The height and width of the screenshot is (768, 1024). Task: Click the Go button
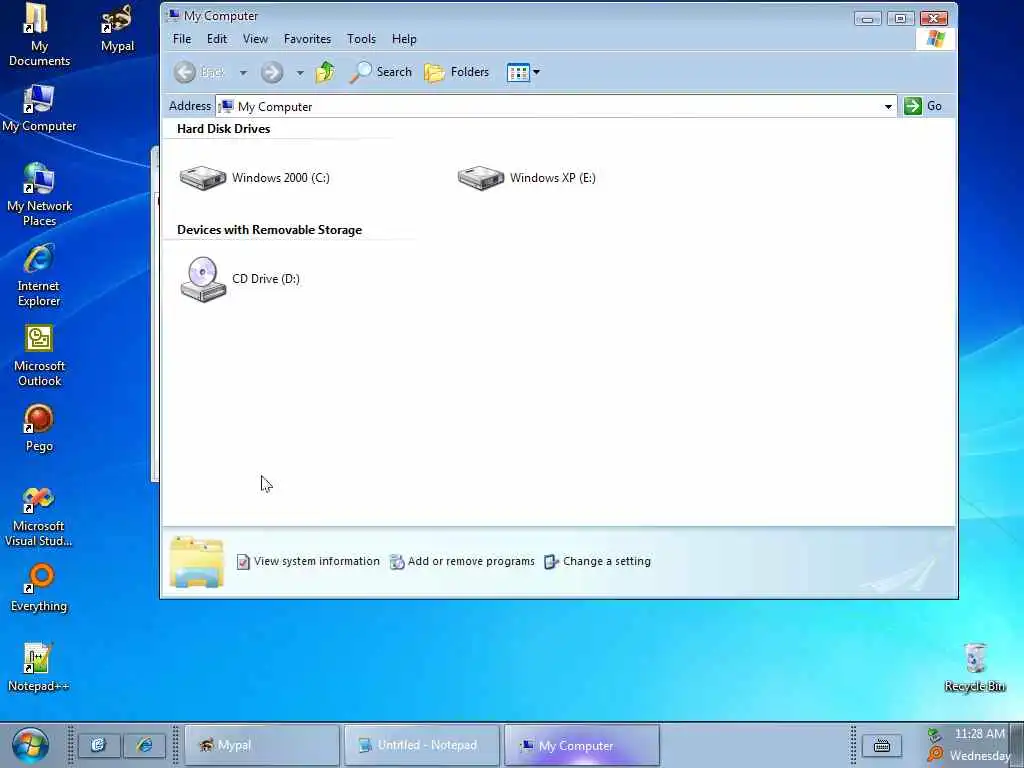pyautogui.click(x=923, y=106)
